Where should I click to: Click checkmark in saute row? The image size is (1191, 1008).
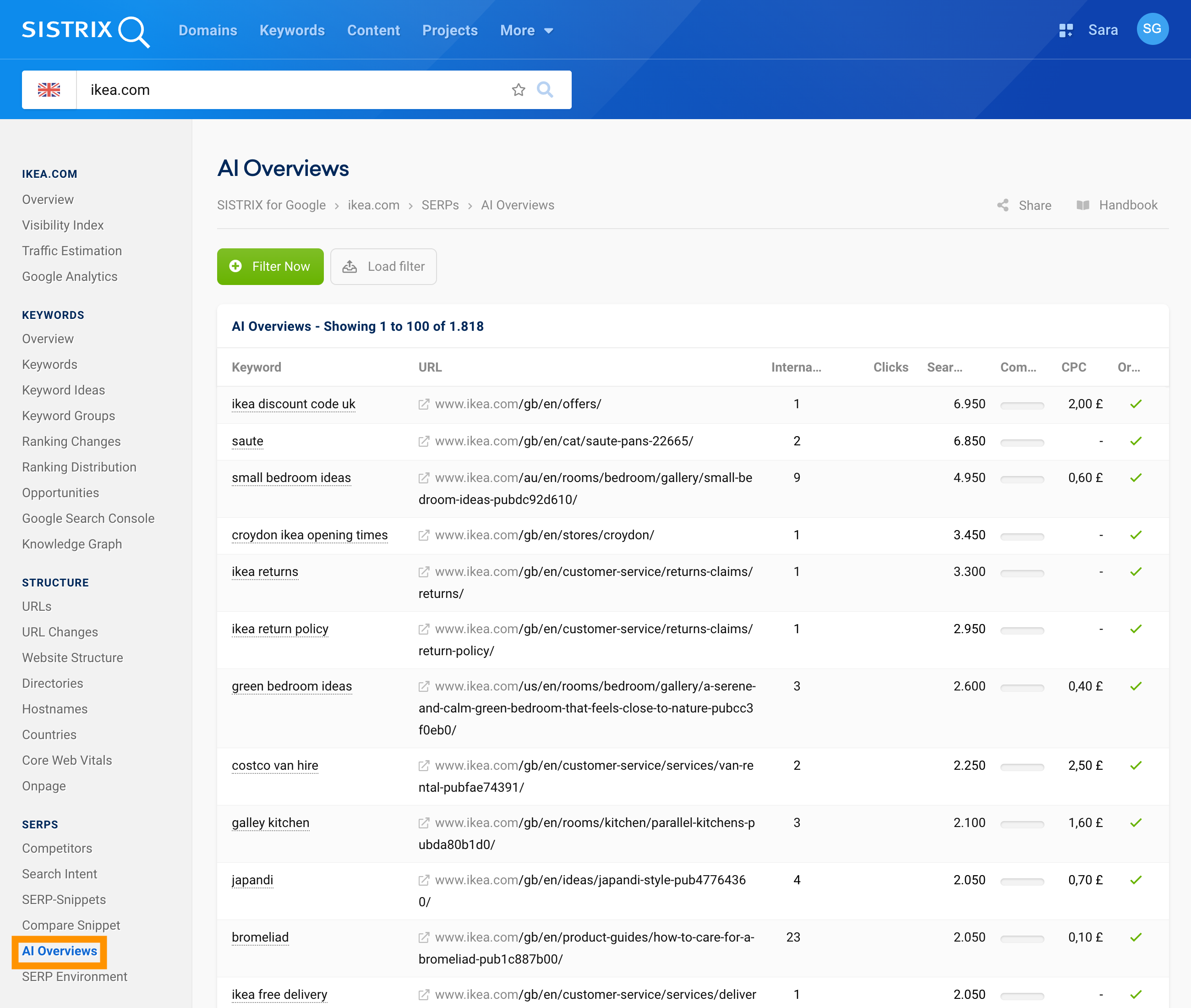click(1136, 441)
